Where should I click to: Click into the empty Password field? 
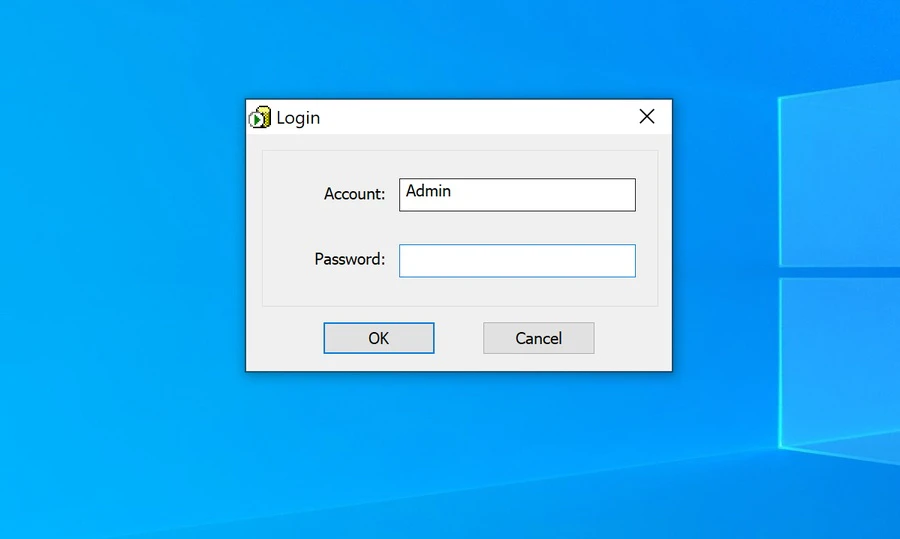(x=517, y=261)
